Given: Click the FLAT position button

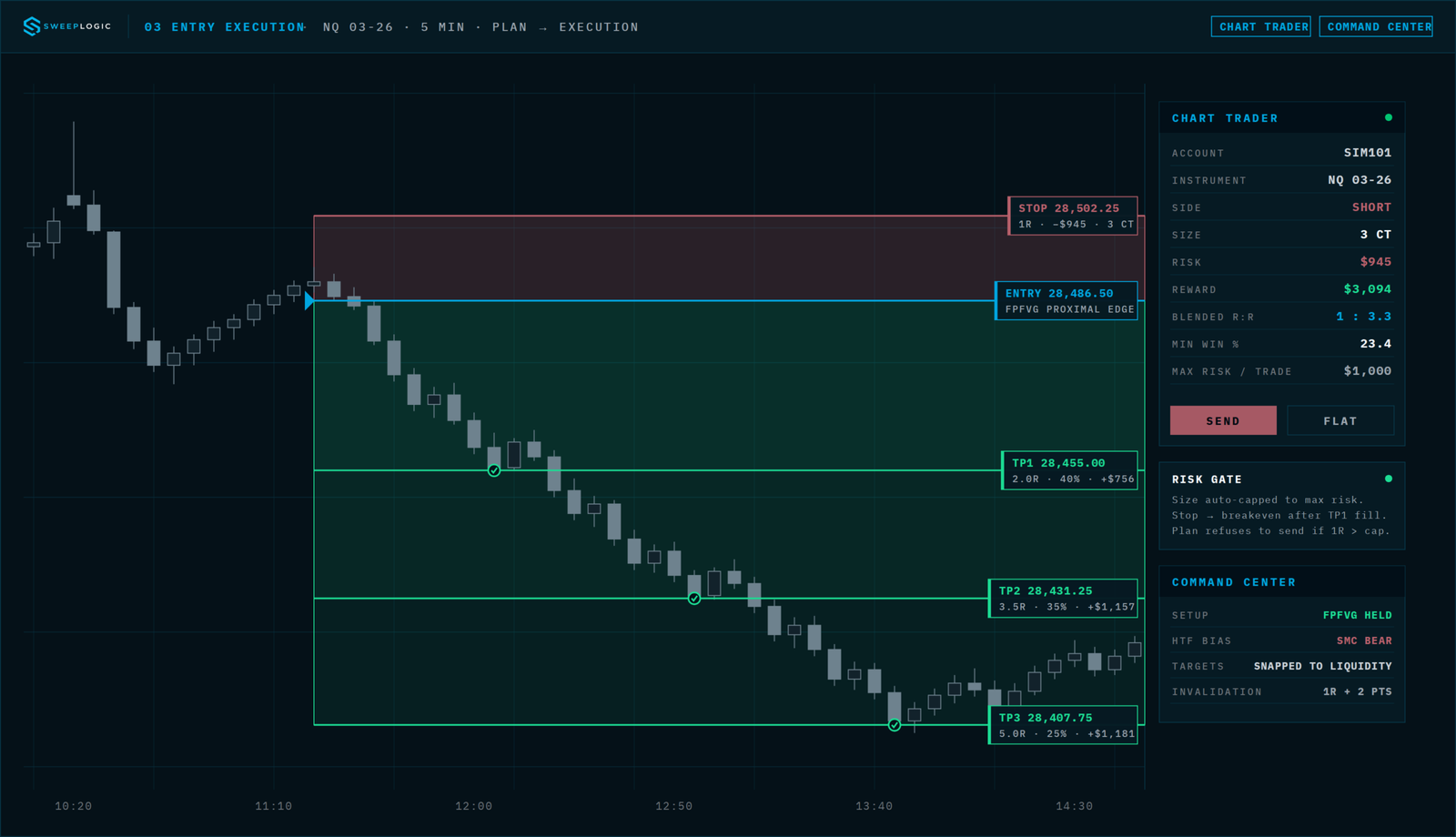Looking at the screenshot, I should pyautogui.click(x=1340, y=420).
